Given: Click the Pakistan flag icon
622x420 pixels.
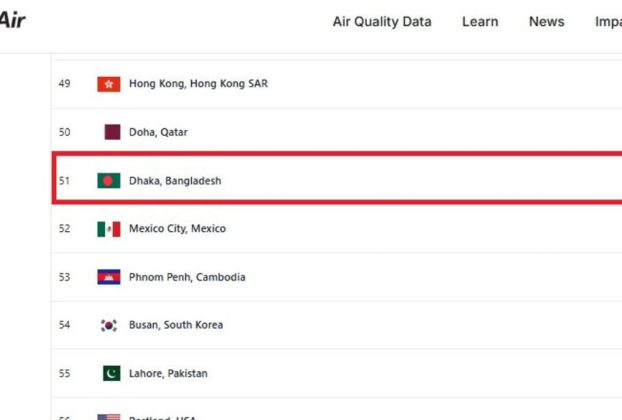Looking at the screenshot, I should coord(111,374).
